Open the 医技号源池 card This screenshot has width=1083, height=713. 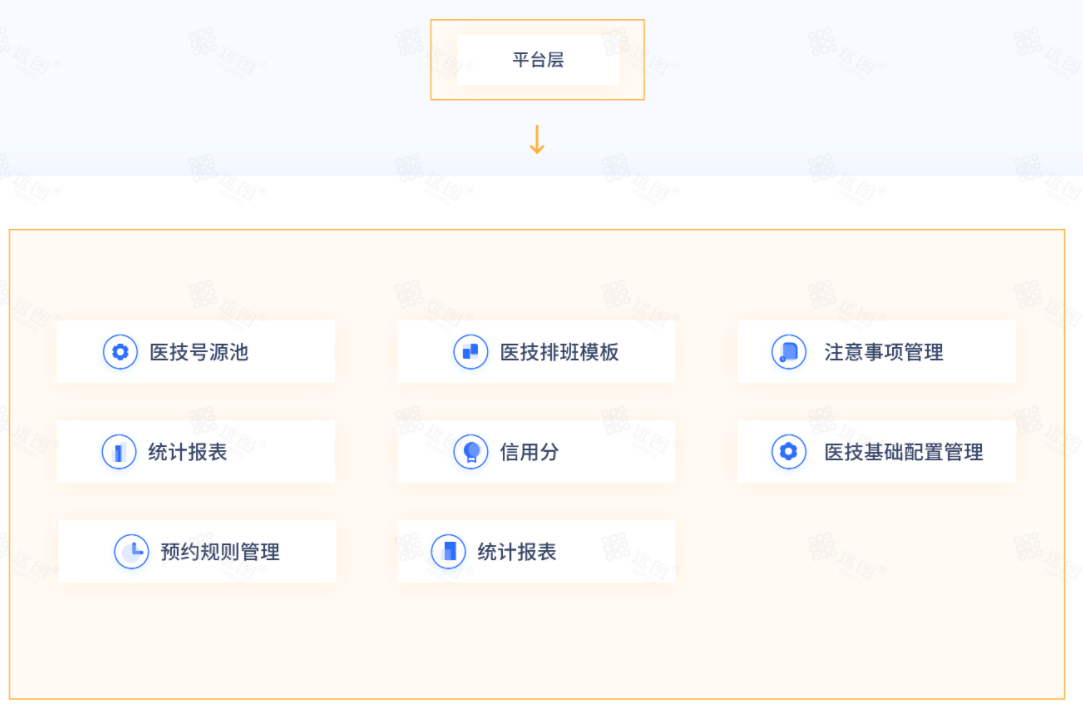click(195, 352)
